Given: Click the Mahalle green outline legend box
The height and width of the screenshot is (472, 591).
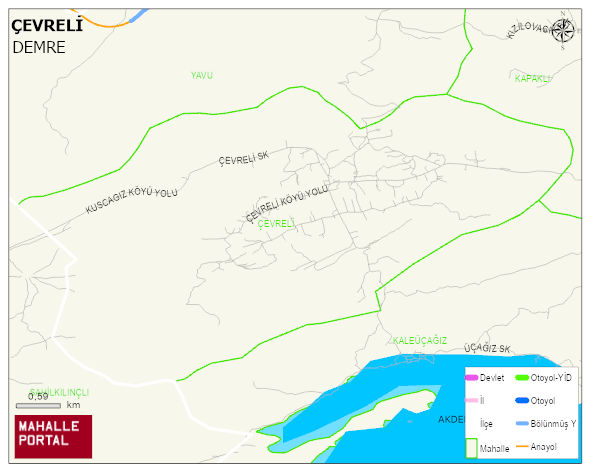Looking at the screenshot, I should click(x=472, y=448).
